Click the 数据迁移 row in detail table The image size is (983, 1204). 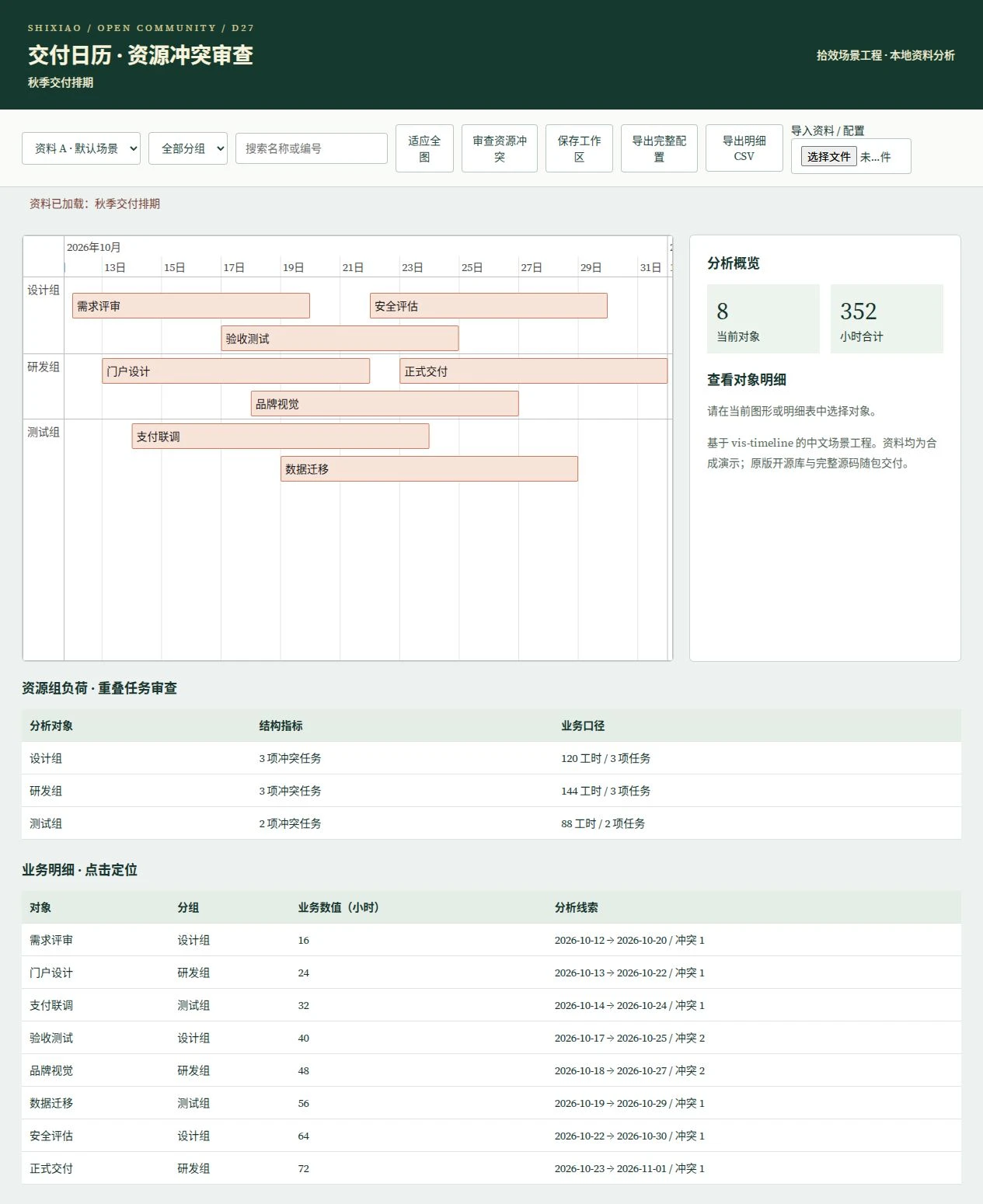(491, 1103)
